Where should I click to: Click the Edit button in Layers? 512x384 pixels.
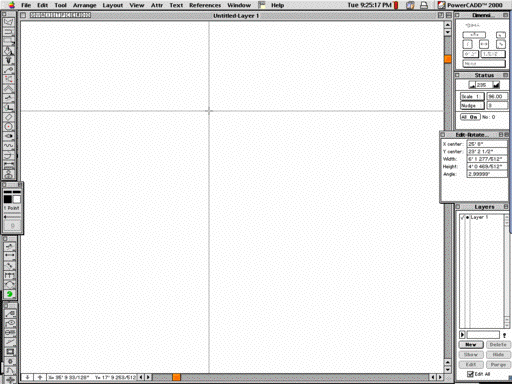tap(471, 364)
